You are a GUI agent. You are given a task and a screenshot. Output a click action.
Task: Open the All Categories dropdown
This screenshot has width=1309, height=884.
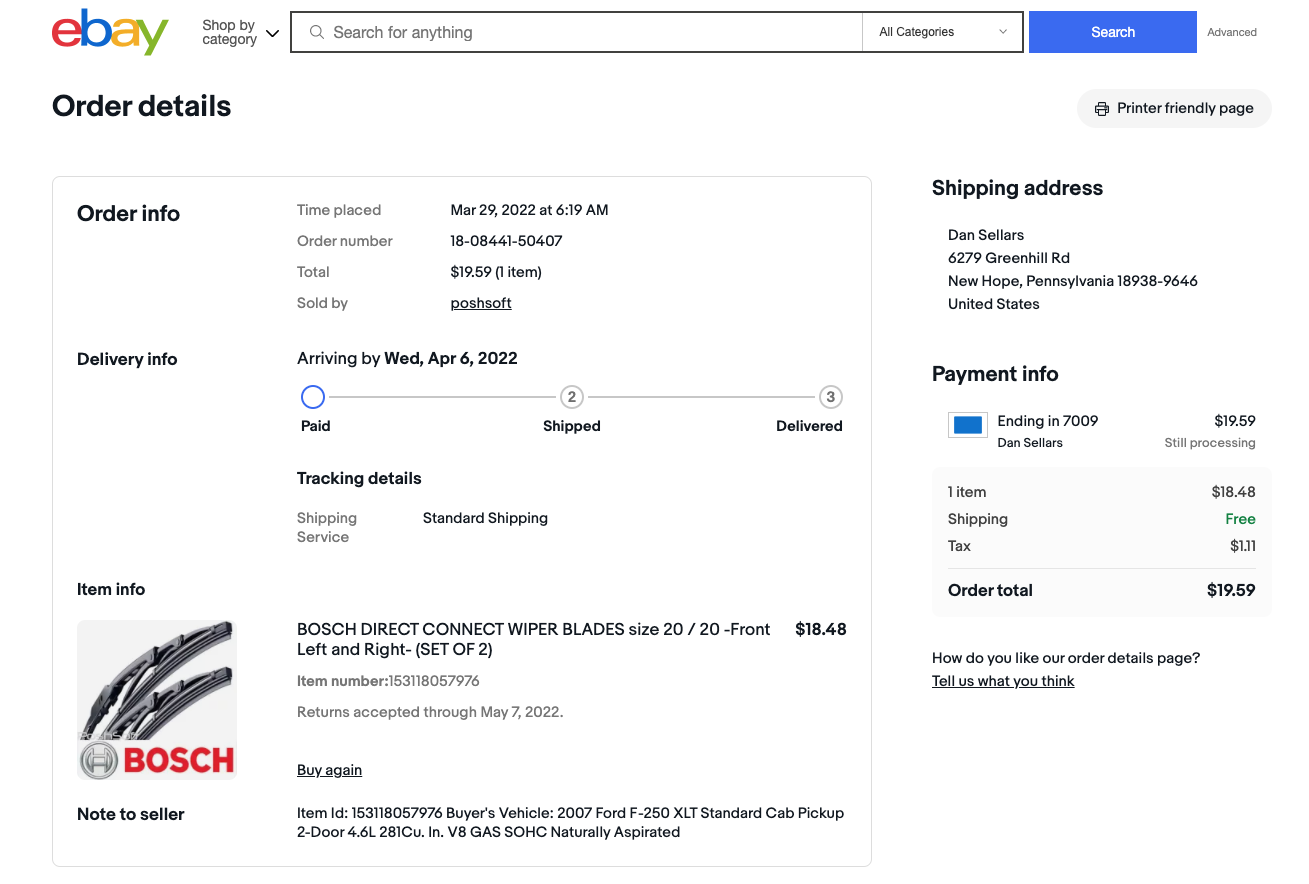943,32
